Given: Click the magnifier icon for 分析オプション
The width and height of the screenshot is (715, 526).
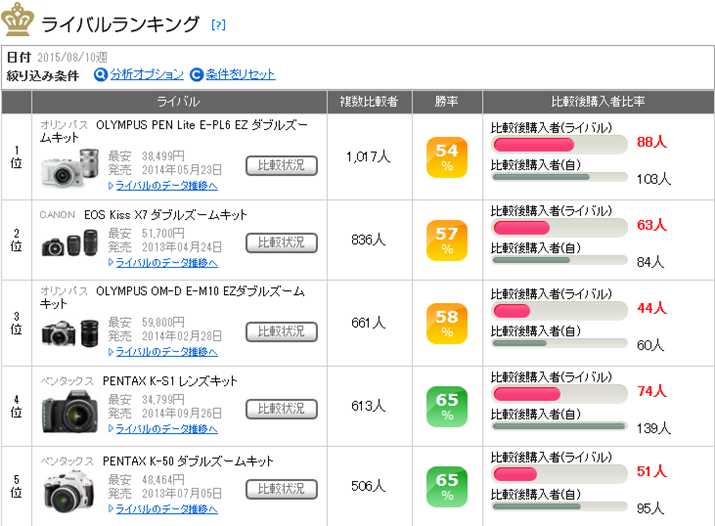Looking at the screenshot, I should 100,74.
